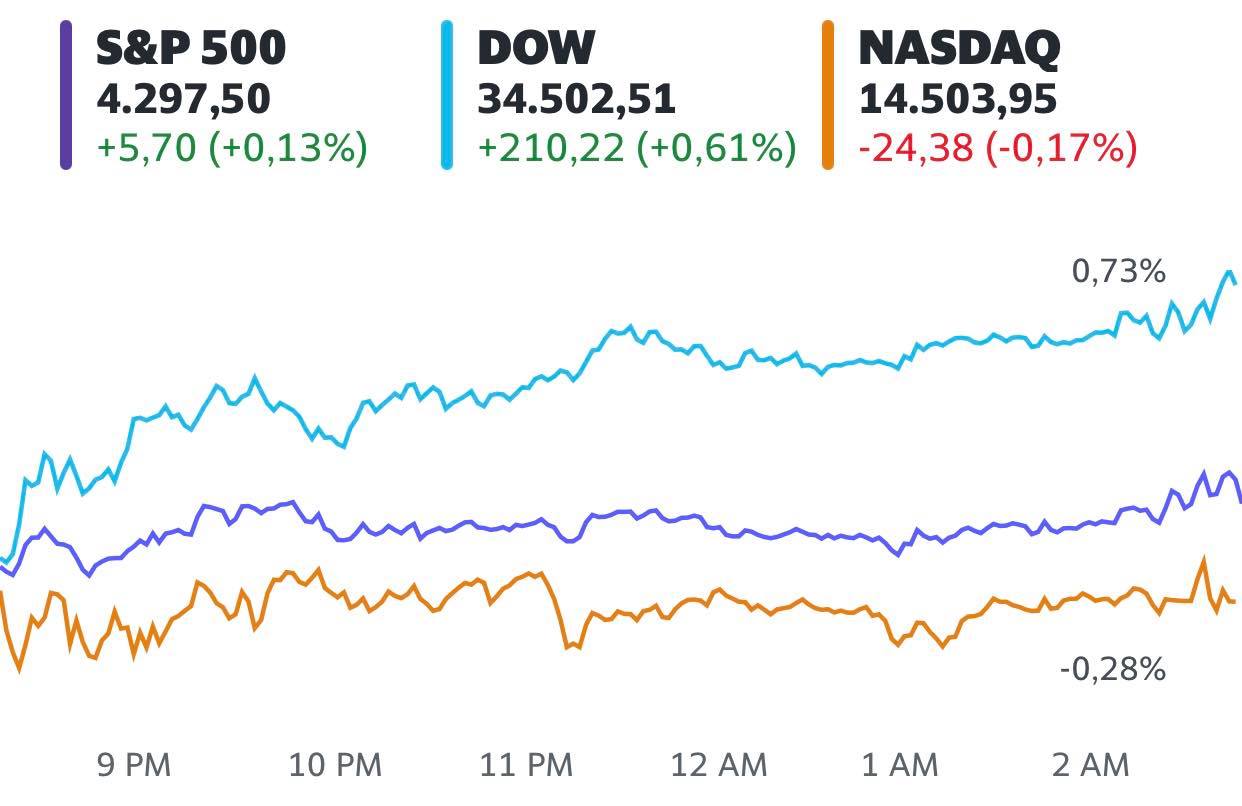Click the 11 PM time axis label
1242x806 pixels.
[527, 766]
